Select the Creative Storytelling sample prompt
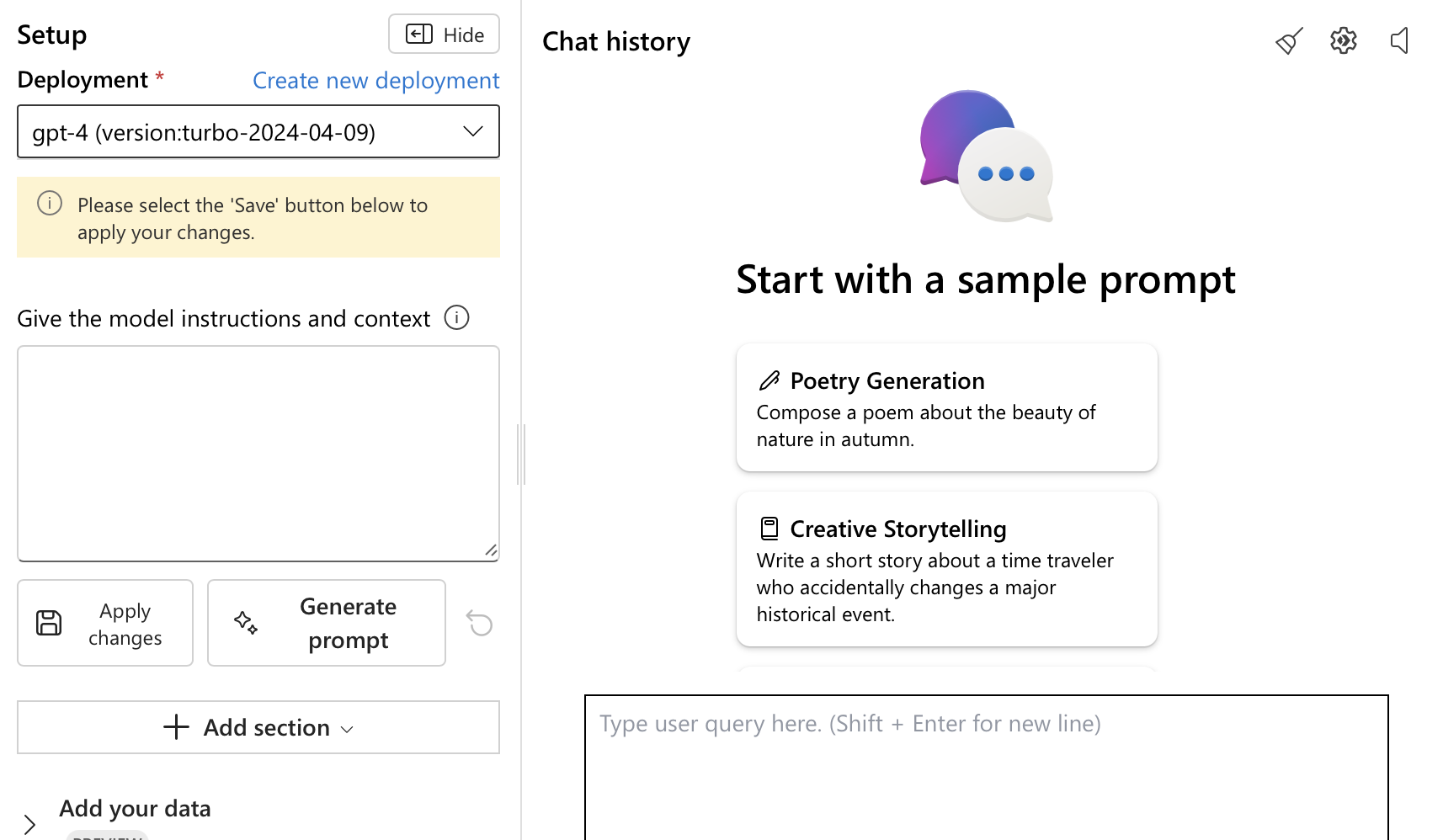Viewport: 1443px width, 840px height. 947,569
